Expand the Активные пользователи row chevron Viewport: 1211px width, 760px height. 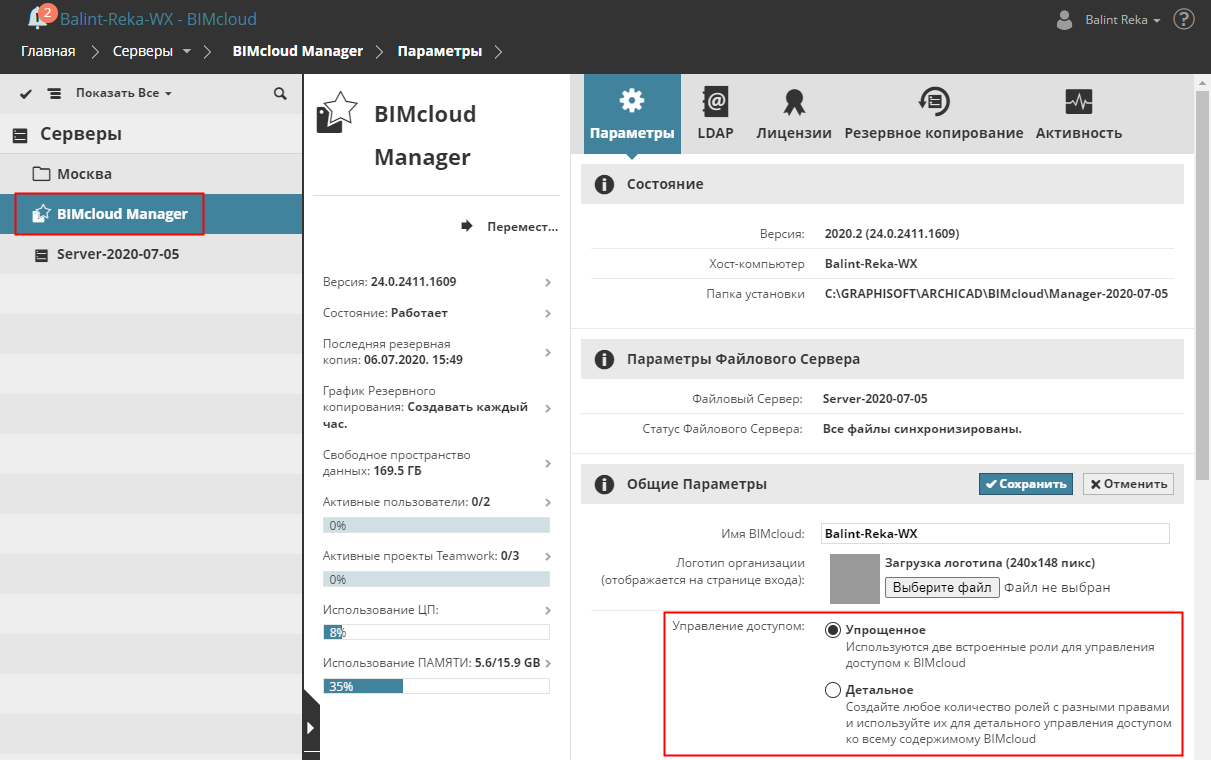click(548, 503)
